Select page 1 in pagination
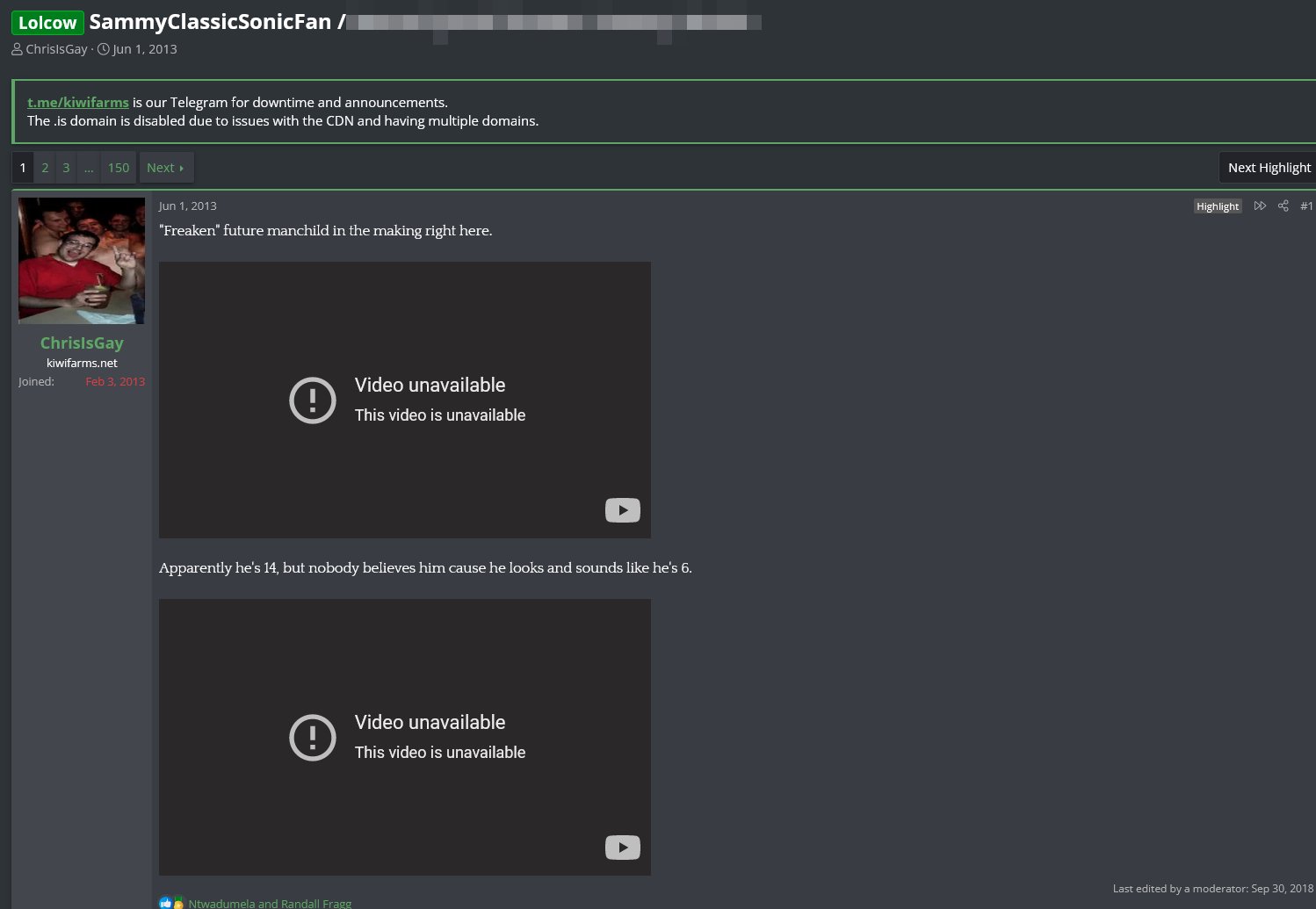1316x909 pixels. 23,168
